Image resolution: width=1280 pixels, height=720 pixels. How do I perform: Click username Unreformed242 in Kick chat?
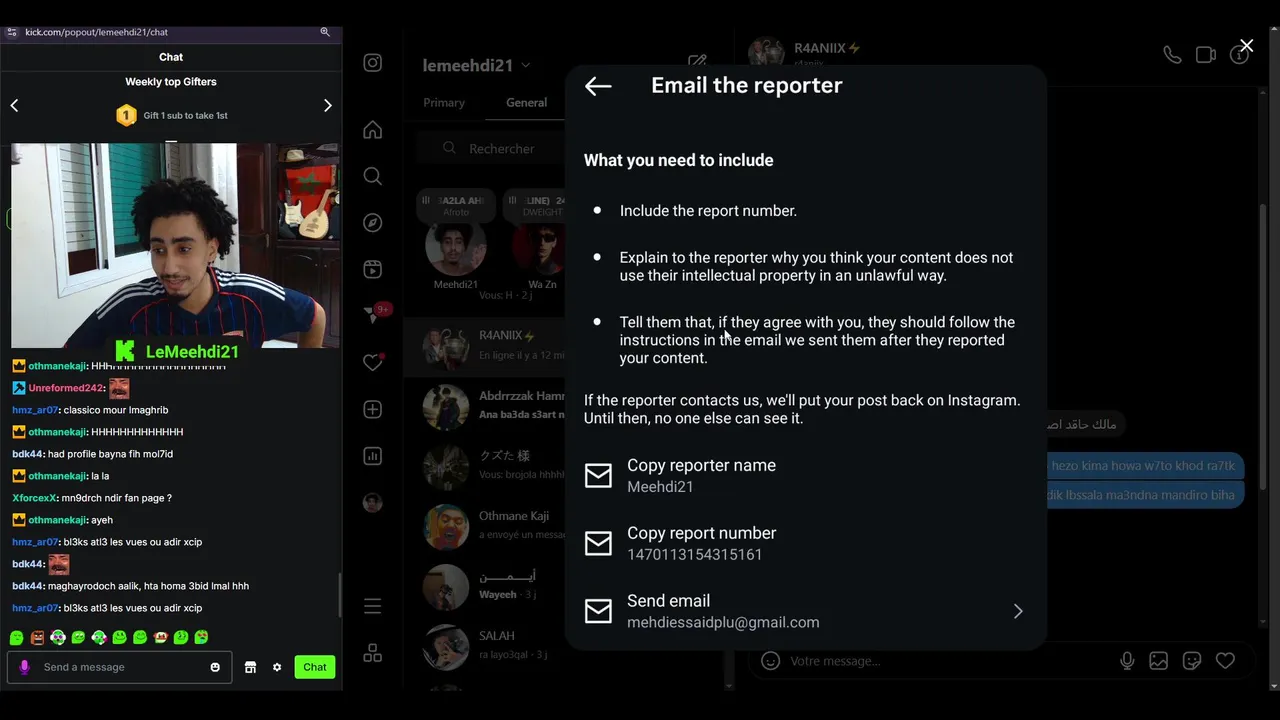[66, 388]
